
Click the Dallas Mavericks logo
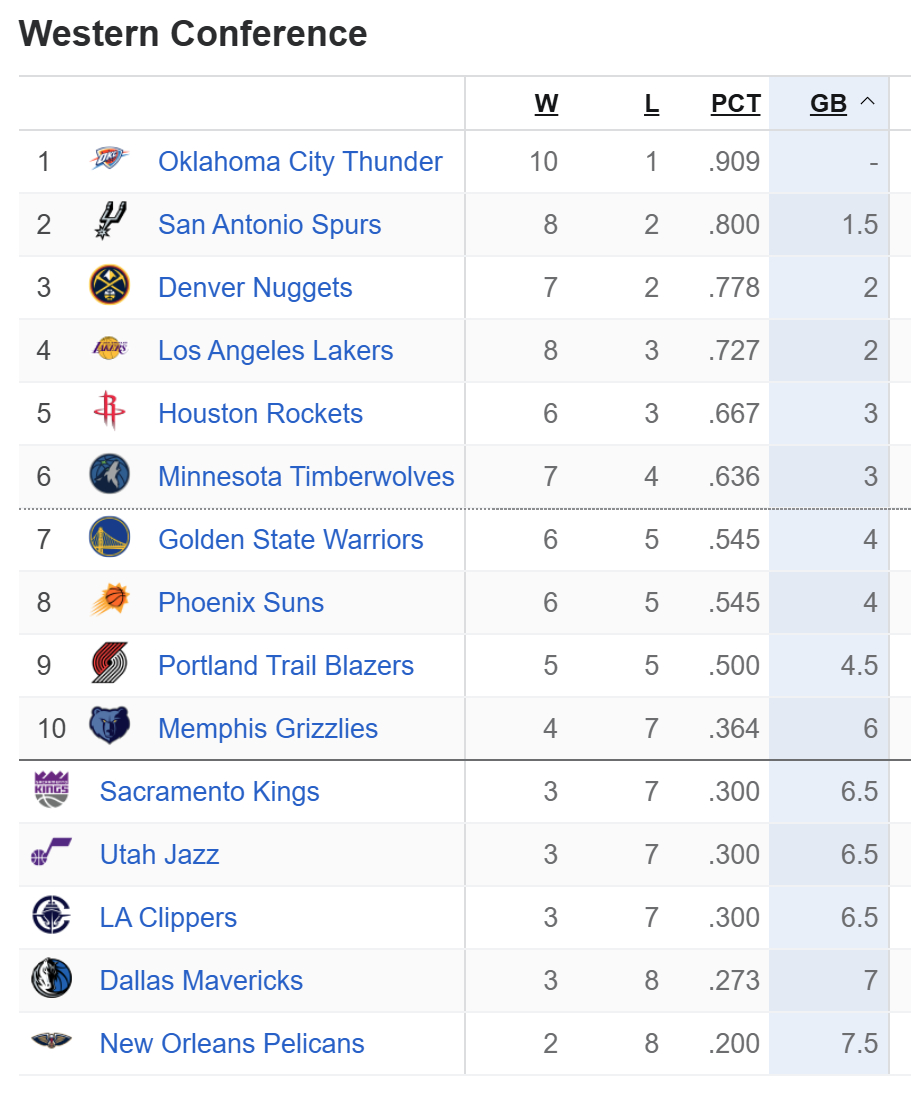pyautogui.click(x=51, y=980)
